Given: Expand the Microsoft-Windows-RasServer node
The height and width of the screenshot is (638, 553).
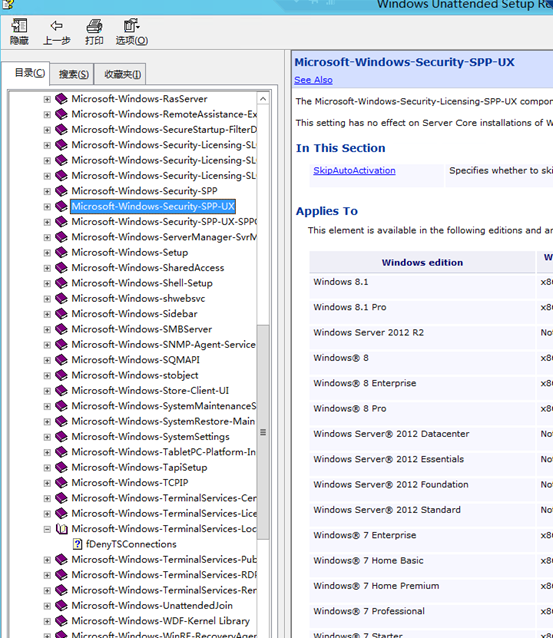Looking at the screenshot, I should pos(47,99).
